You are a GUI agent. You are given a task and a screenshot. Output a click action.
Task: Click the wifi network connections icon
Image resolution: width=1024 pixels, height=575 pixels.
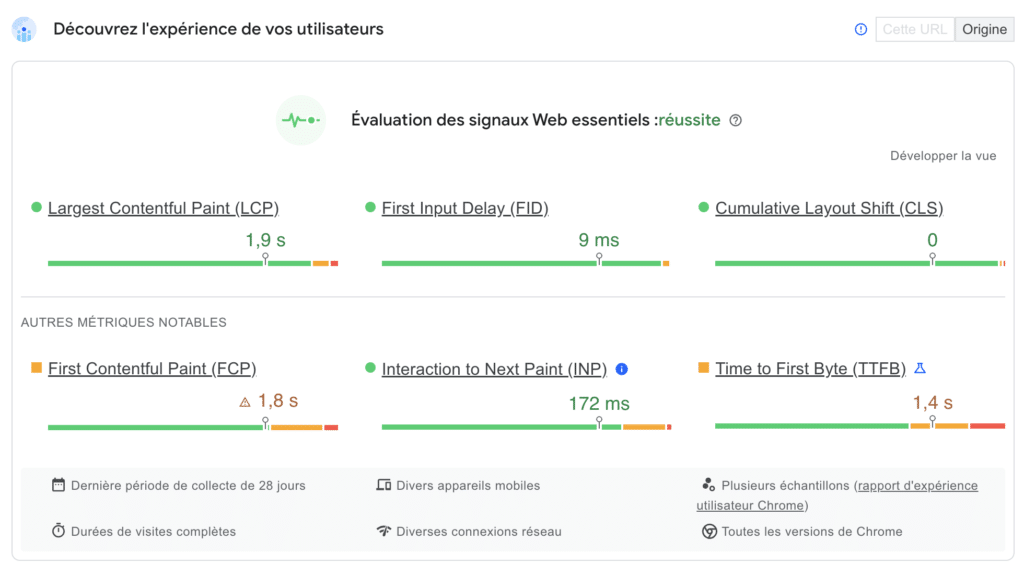point(383,531)
